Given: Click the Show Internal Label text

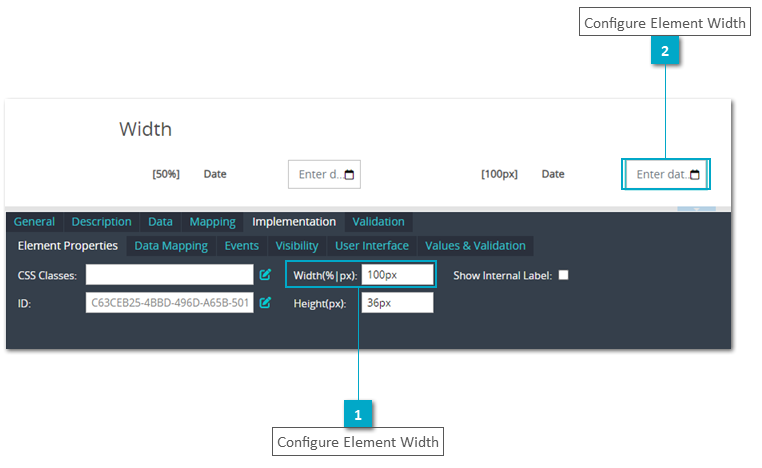Looking at the screenshot, I should 502,276.
